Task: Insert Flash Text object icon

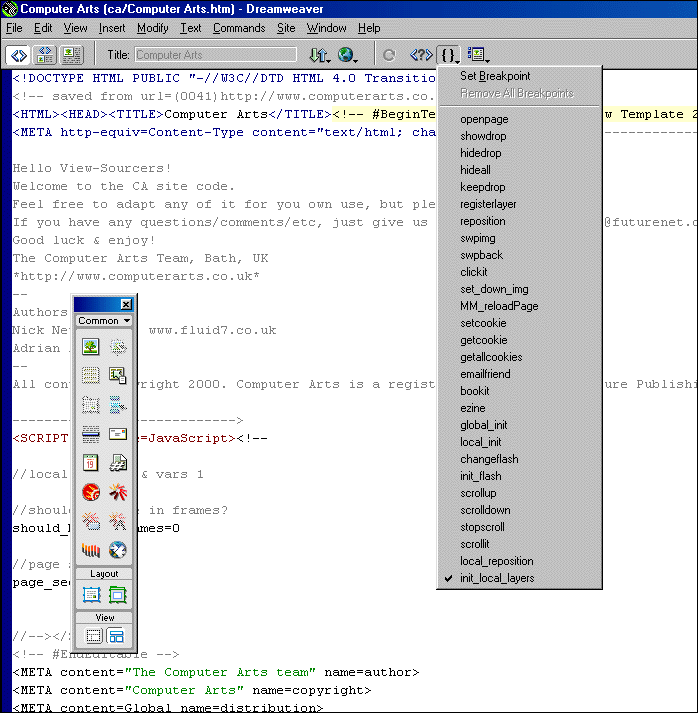Action: [118, 521]
